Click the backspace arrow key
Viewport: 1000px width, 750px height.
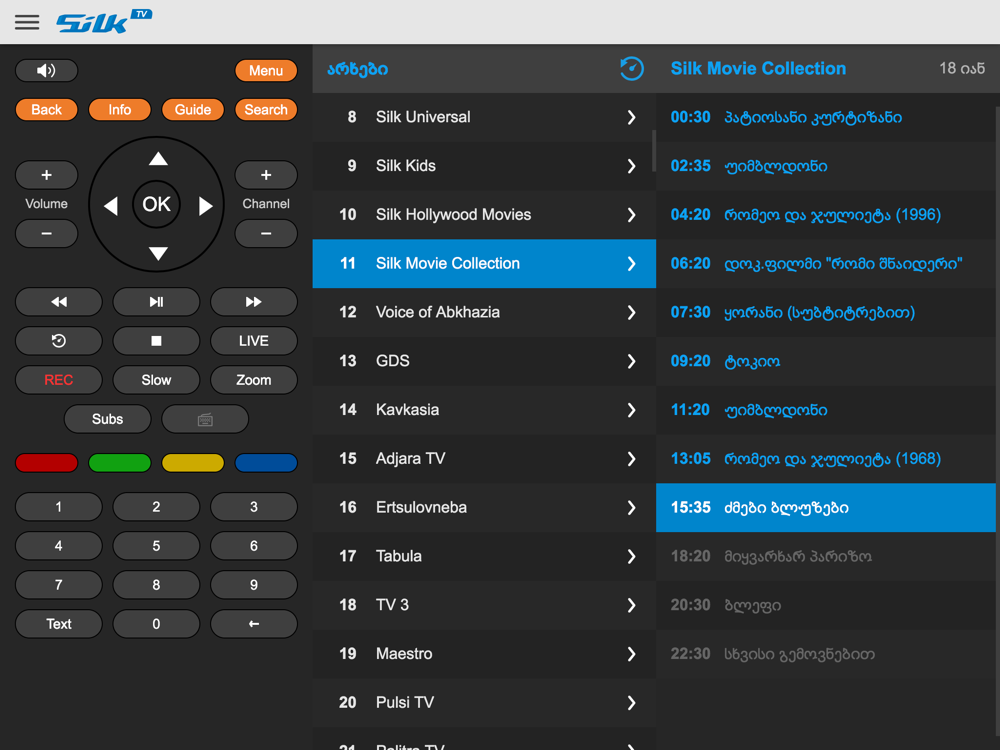pos(254,624)
